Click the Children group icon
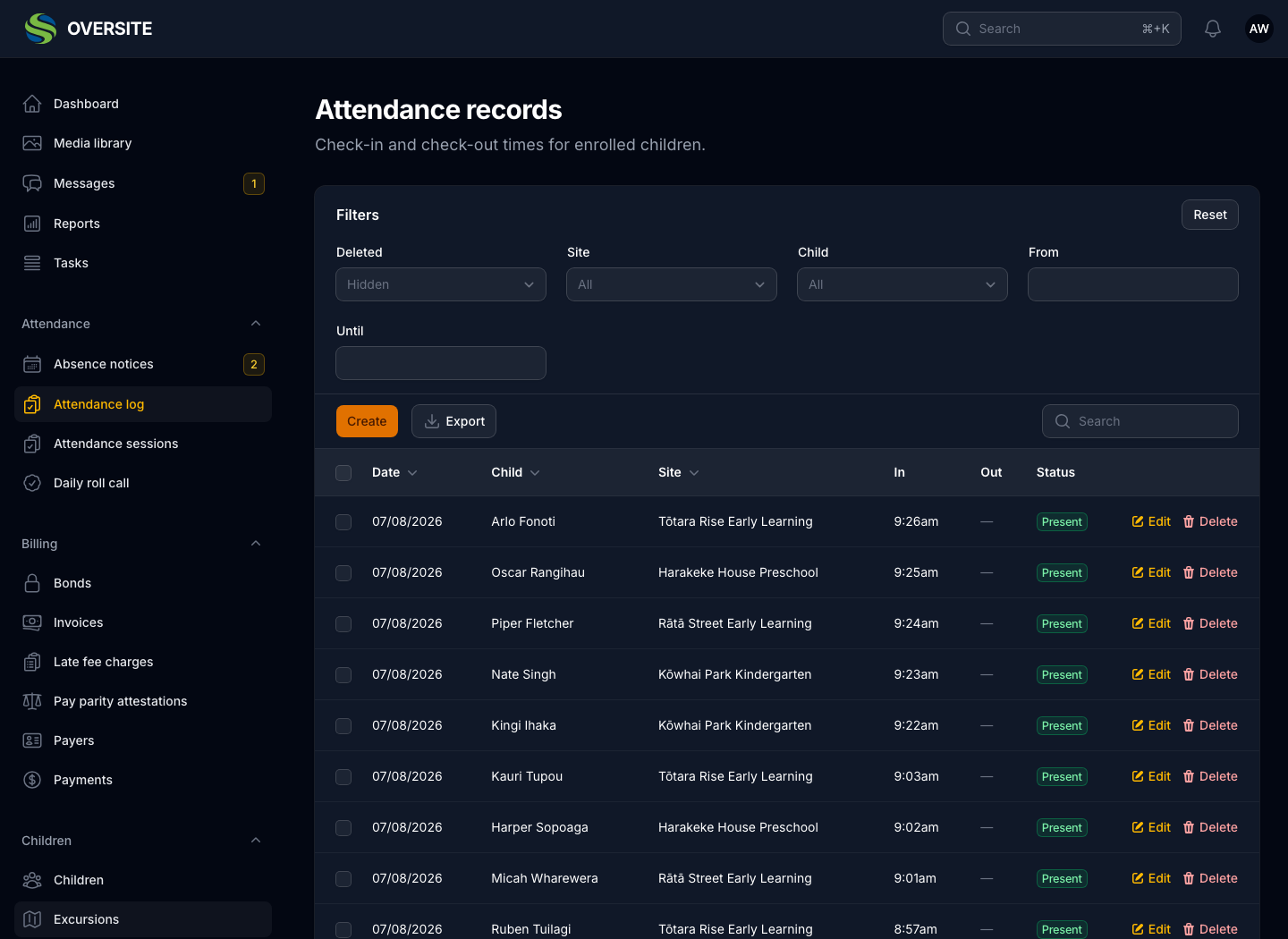1288x939 pixels. point(32,880)
